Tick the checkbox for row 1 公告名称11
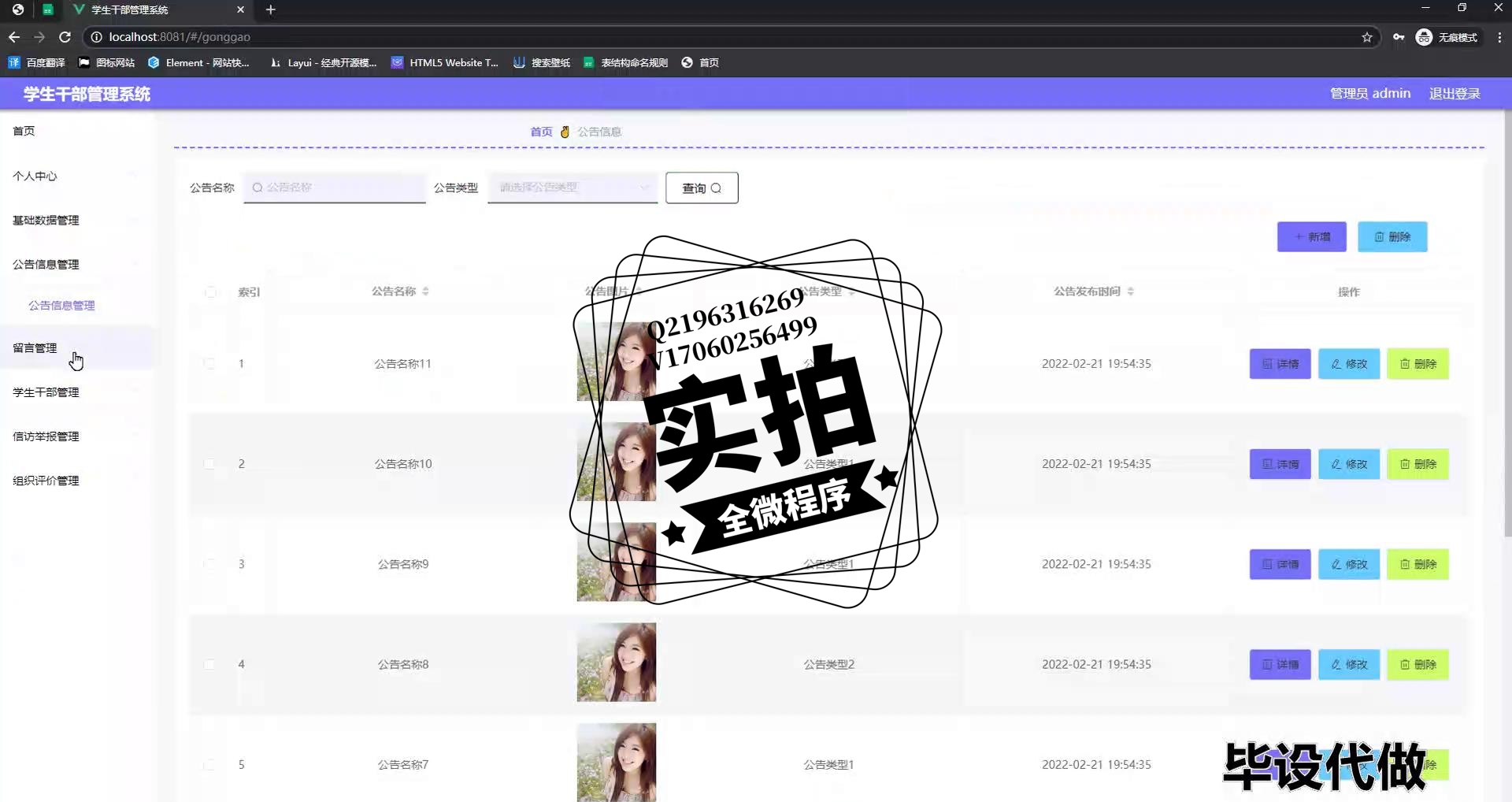Screen dimensions: 1512x802 [209, 364]
